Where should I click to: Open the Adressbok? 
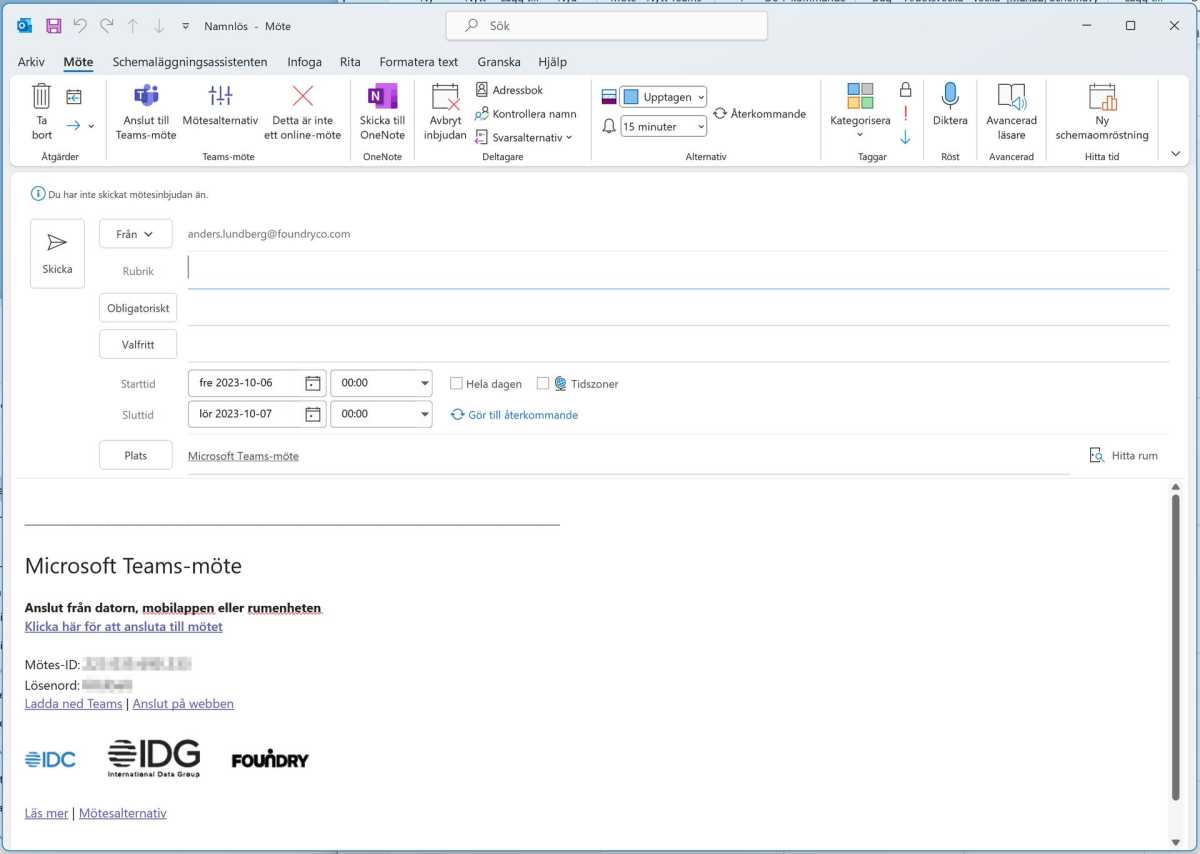[509, 90]
